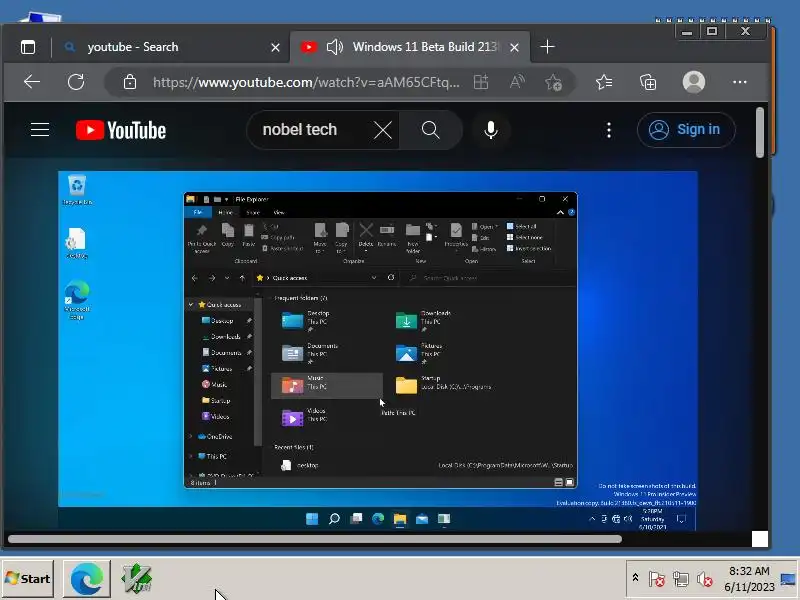
Task: Launch gVim from the taskbar
Action: tap(137, 579)
